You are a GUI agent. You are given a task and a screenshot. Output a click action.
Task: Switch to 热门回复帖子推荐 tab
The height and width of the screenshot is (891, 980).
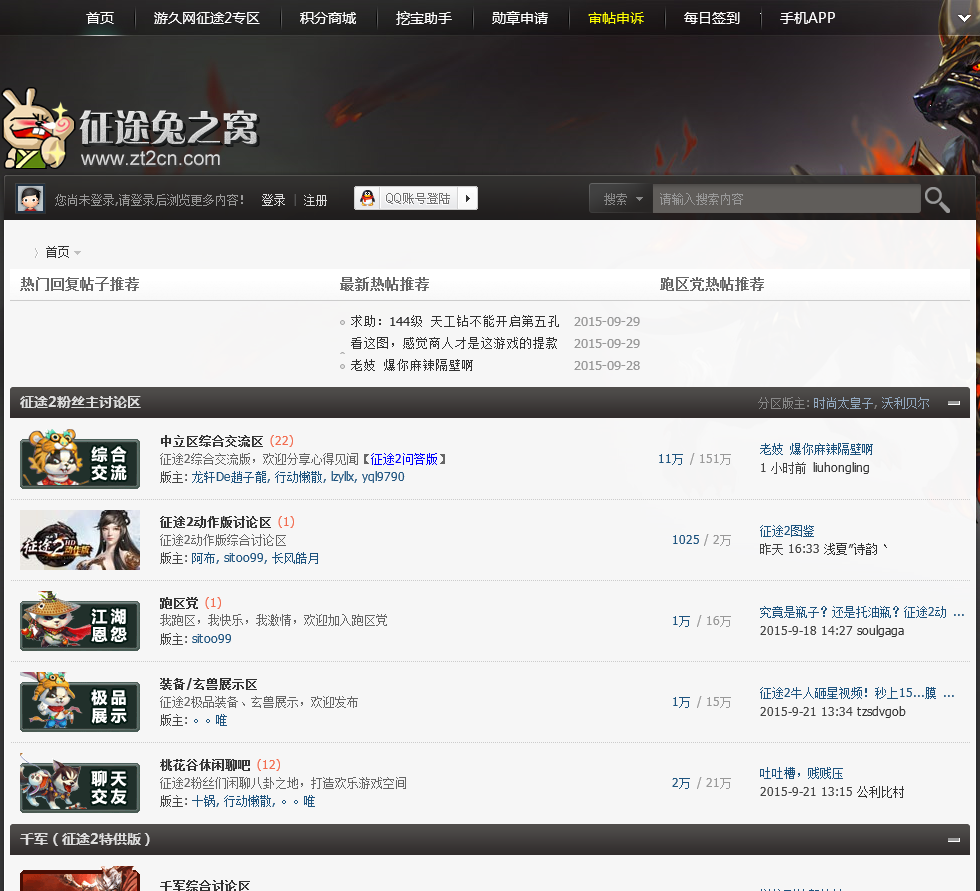point(79,284)
